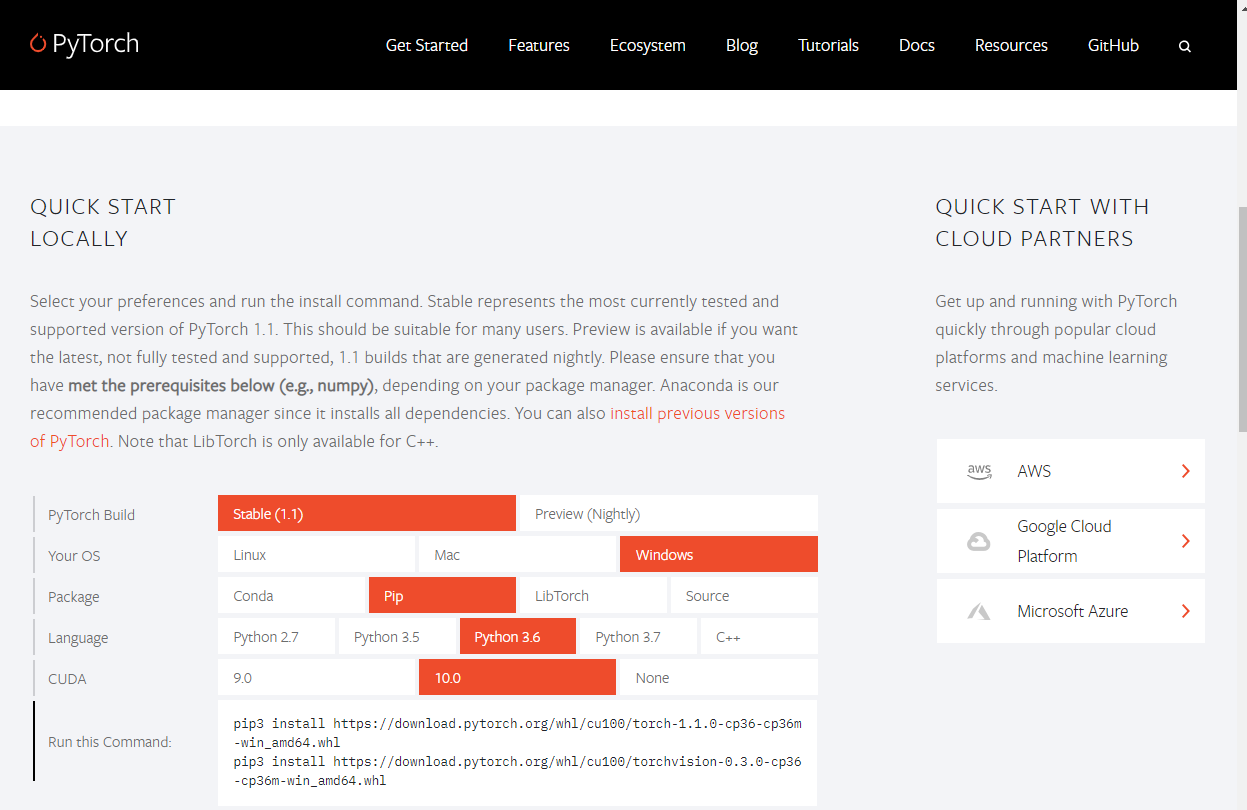1247x810 pixels.
Task: Click the Google Cloud Platform cloud icon
Action: click(x=978, y=542)
